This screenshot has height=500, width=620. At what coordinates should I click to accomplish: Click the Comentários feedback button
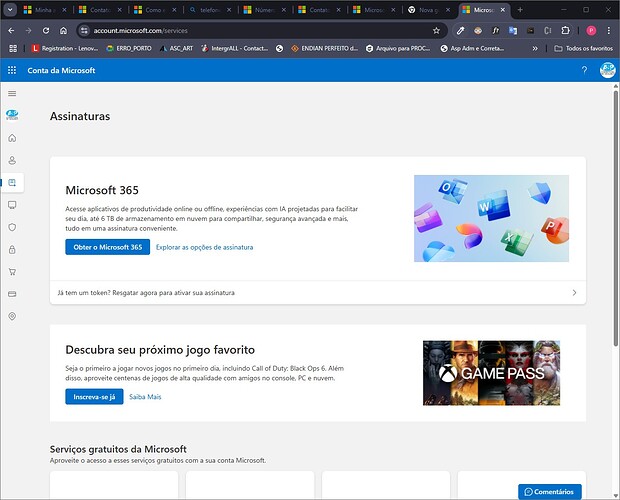coord(550,492)
